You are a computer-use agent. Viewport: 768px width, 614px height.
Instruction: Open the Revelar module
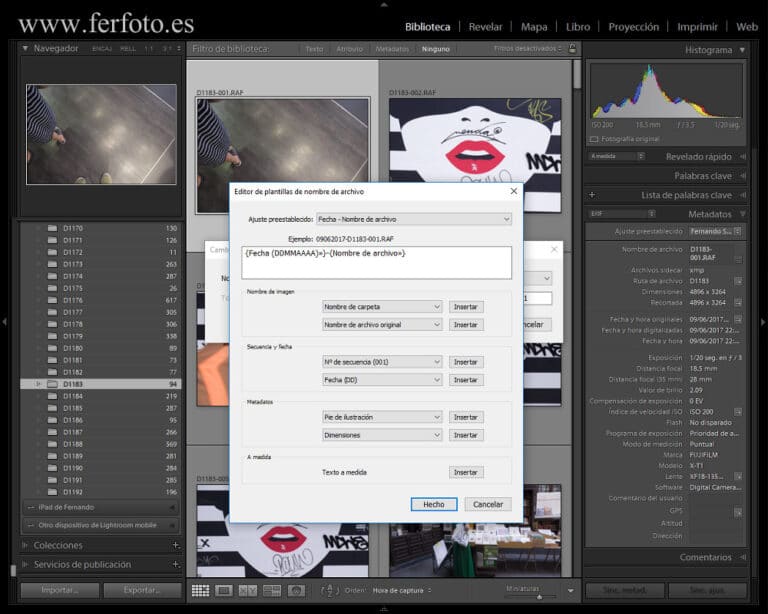pos(485,27)
